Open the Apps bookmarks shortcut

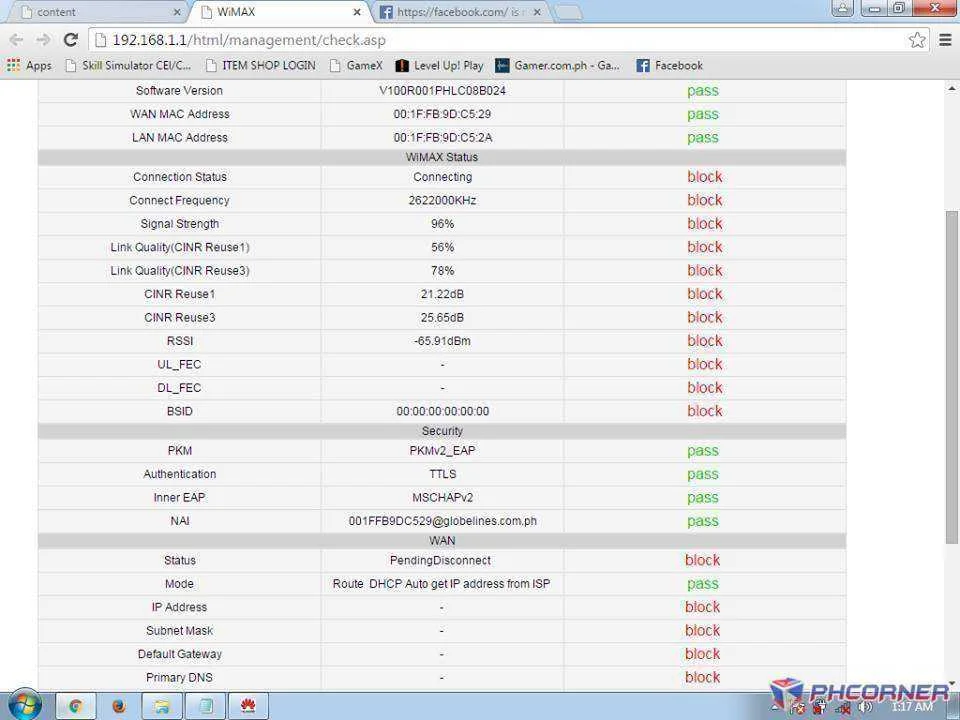pos(29,66)
